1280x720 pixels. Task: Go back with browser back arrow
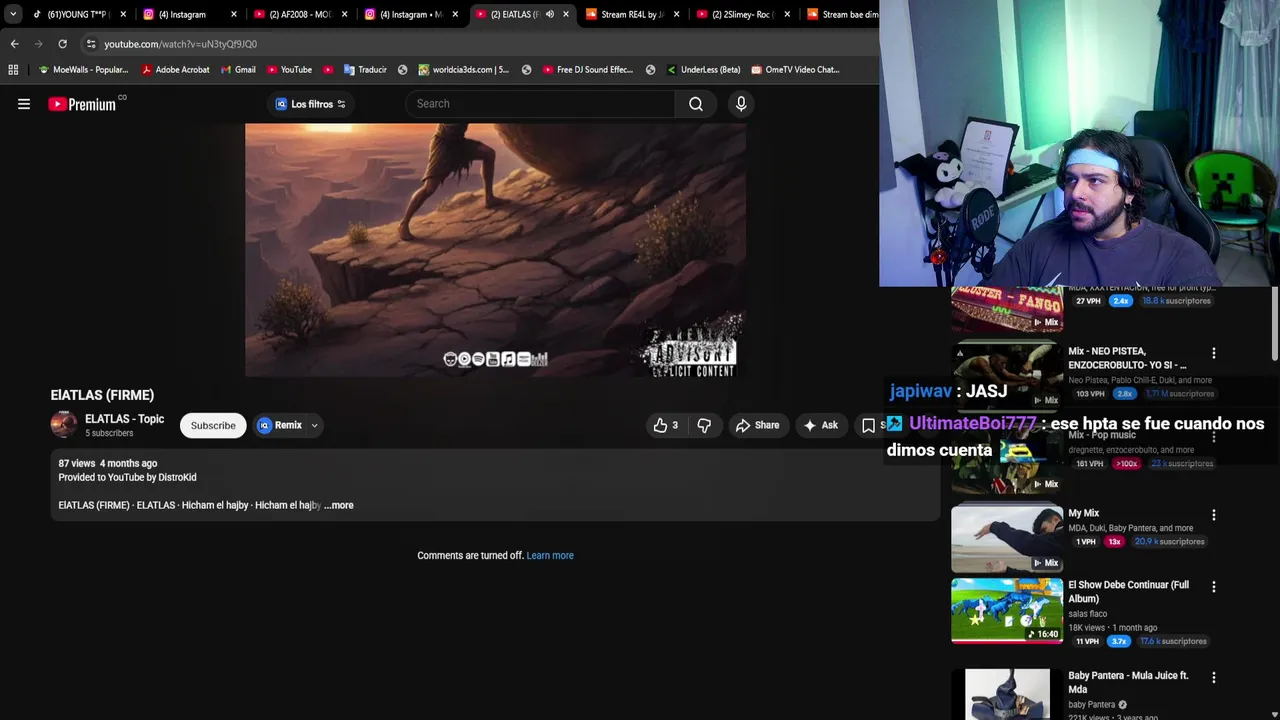pos(14,44)
